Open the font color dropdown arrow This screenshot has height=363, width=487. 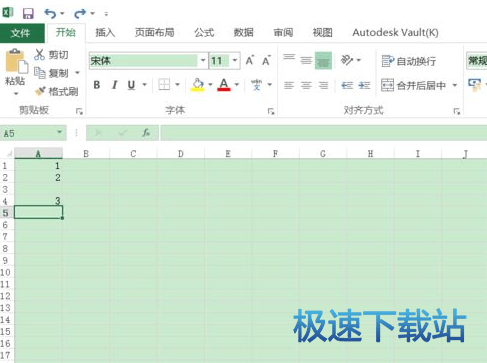tap(237, 85)
